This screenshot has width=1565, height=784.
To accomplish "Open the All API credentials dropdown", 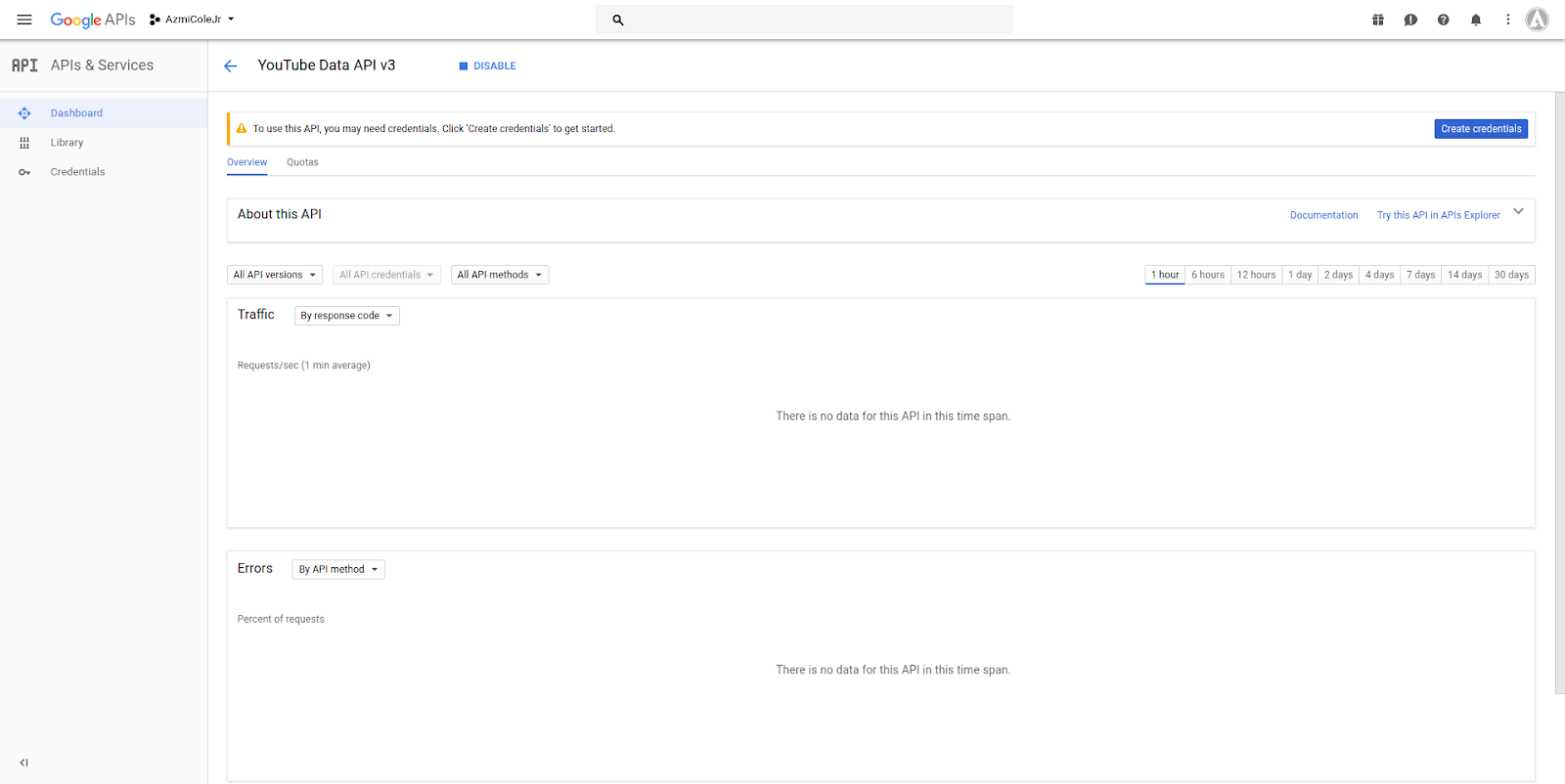I will tap(386, 275).
